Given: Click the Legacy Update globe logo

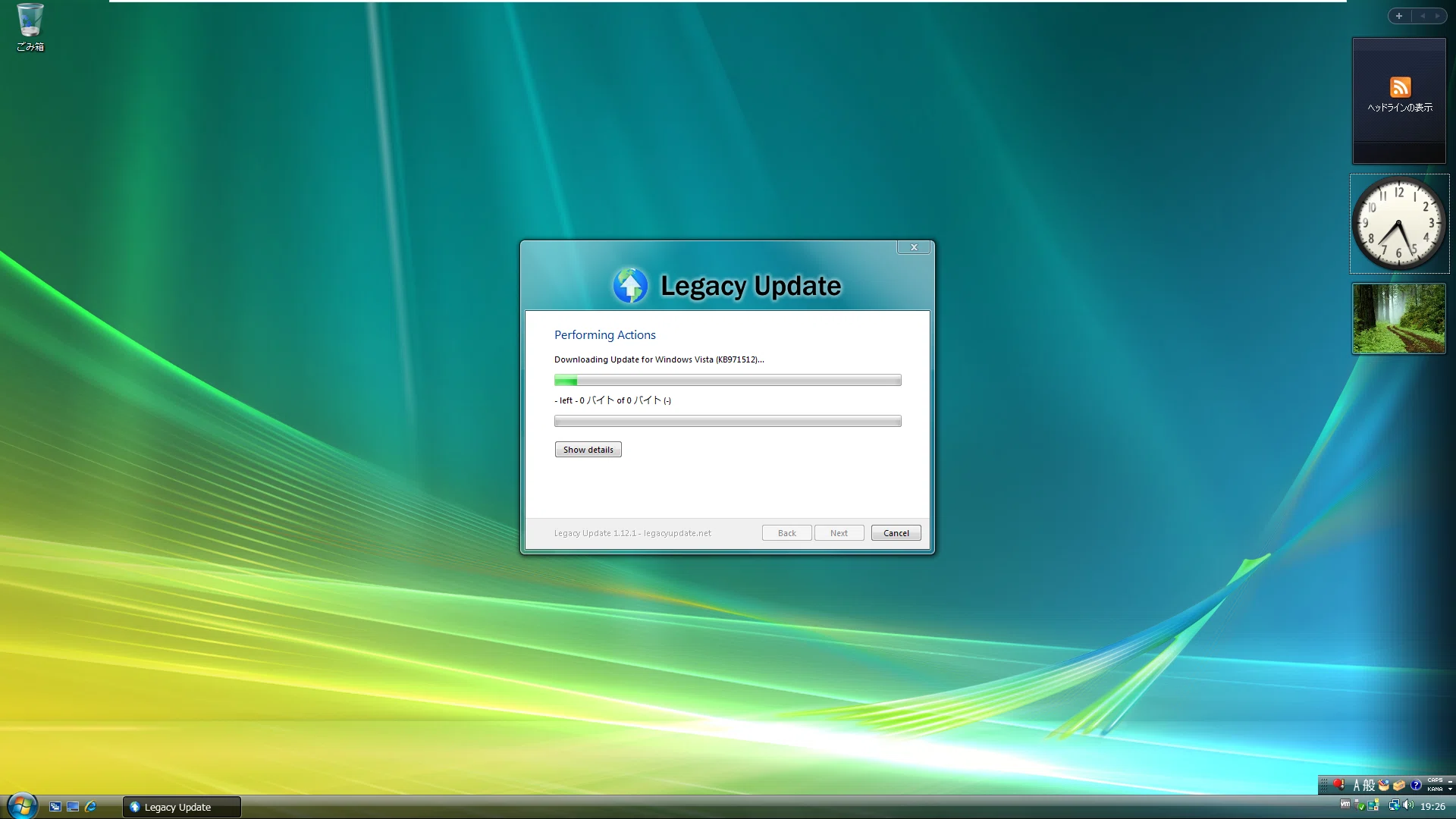Looking at the screenshot, I should pyautogui.click(x=630, y=286).
